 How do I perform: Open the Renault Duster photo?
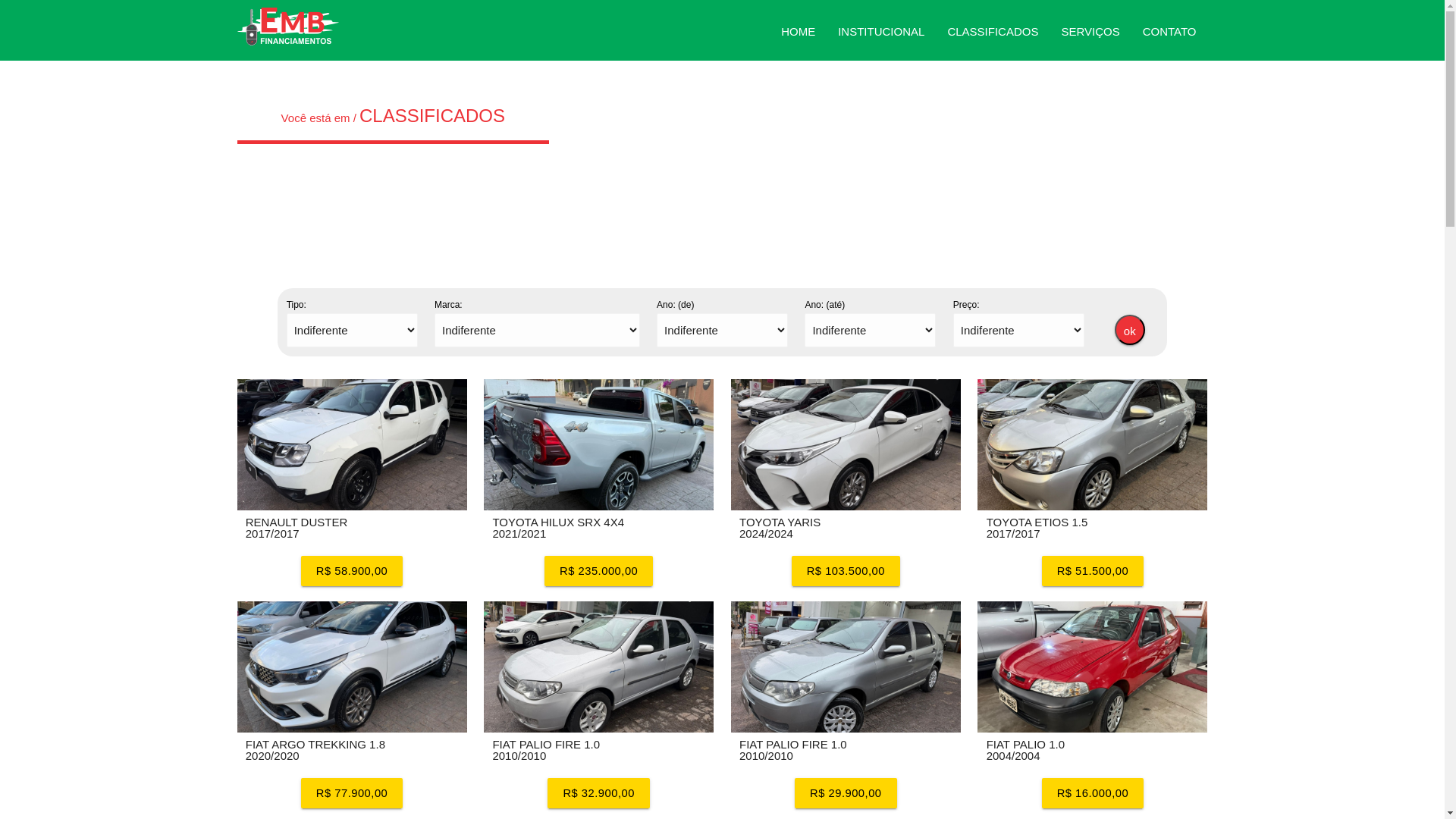click(352, 444)
